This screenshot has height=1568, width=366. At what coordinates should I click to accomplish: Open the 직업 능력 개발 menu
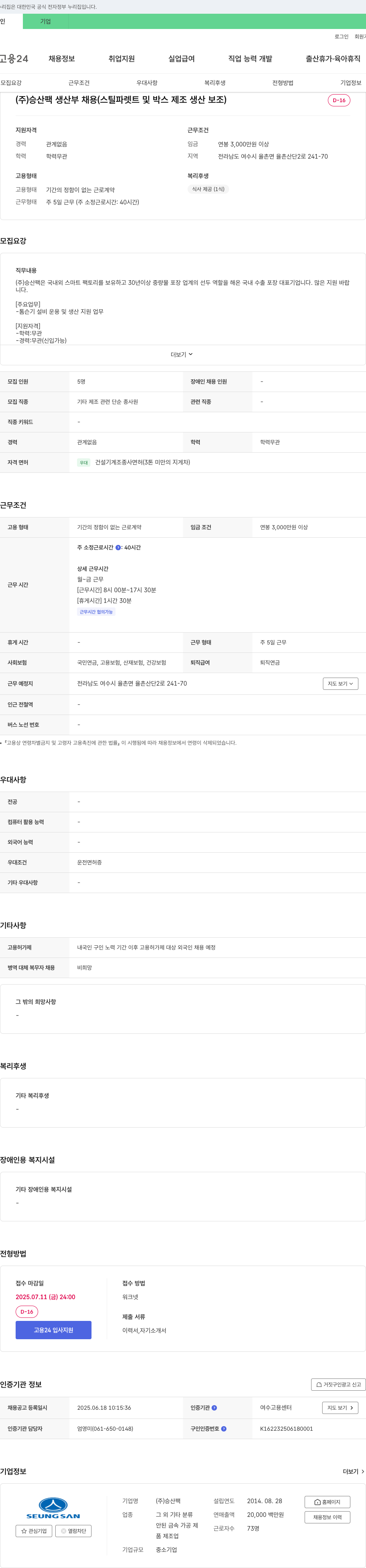click(250, 58)
